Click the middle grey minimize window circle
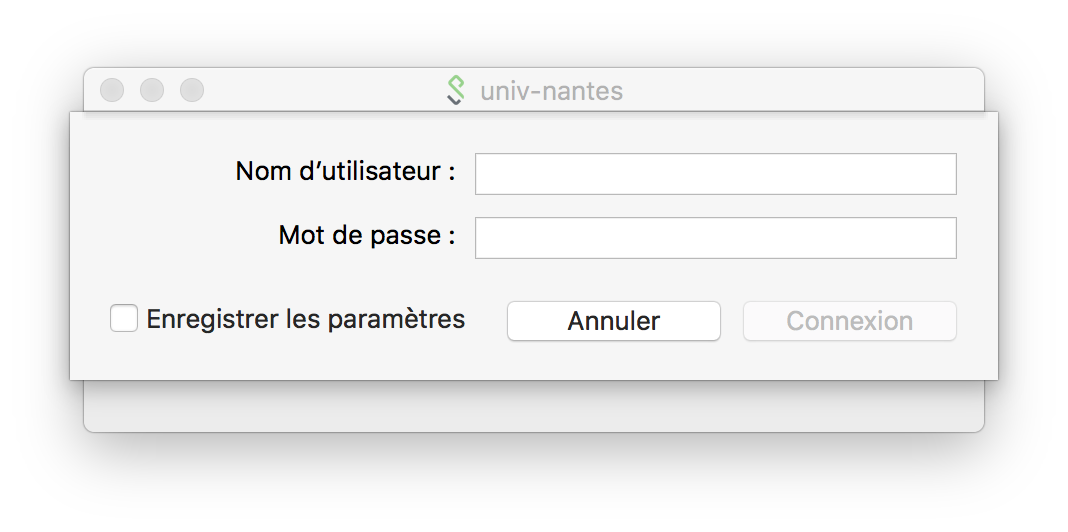Screen dimensions: 1068x532 152,90
